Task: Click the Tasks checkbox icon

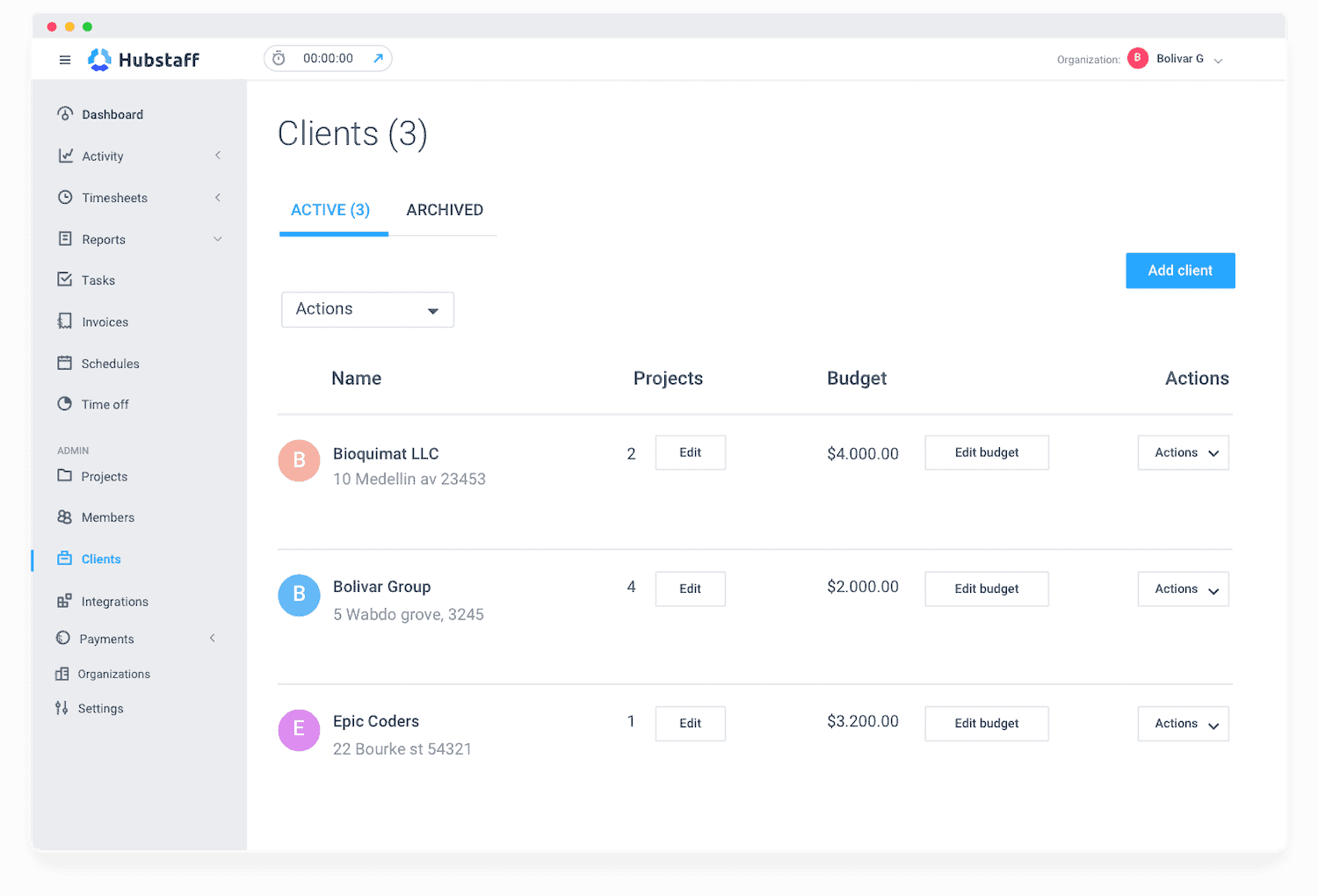Action: tap(65, 279)
